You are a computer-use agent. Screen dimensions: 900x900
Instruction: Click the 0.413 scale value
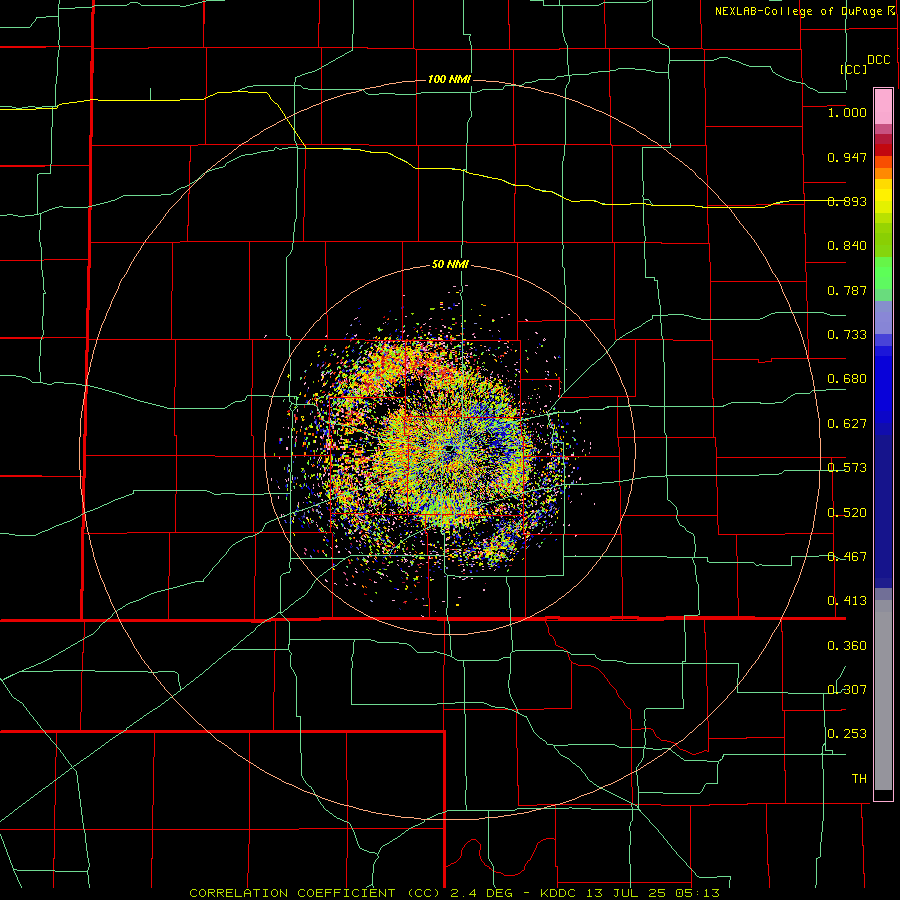click(x=847, y=601)
